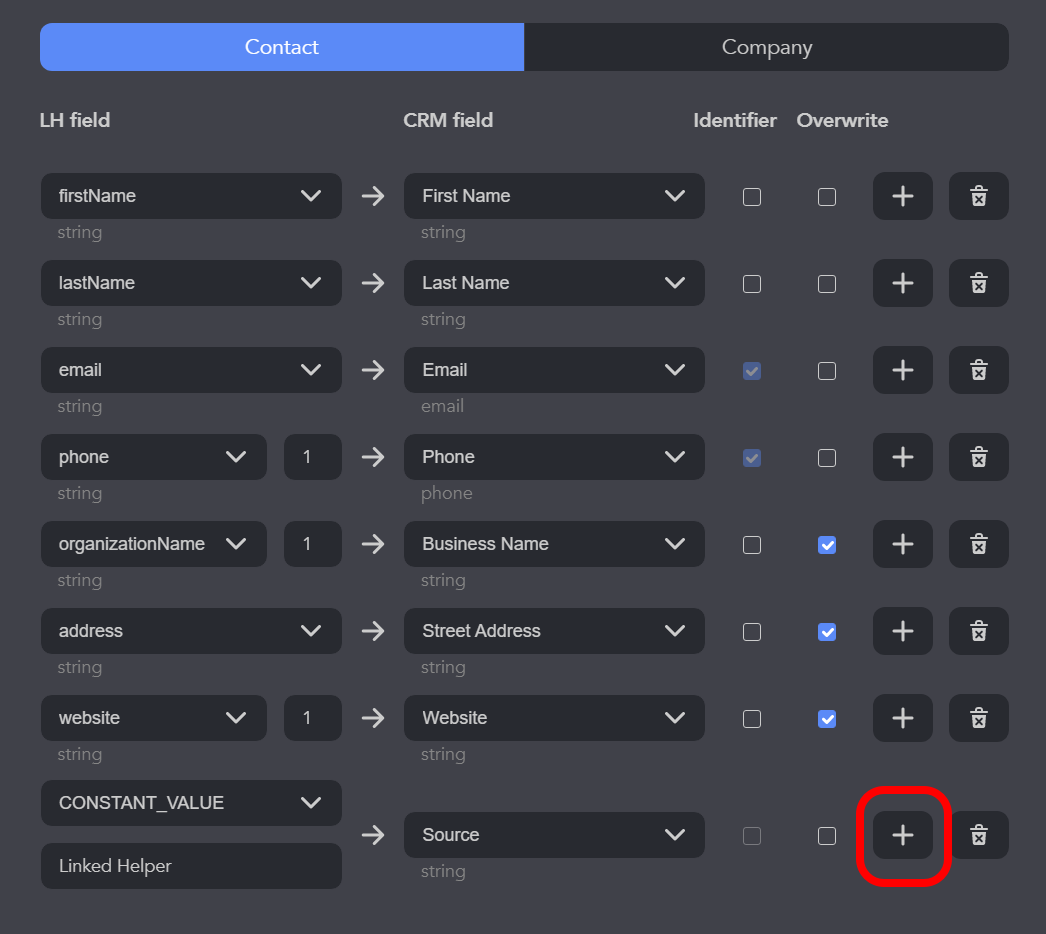
Task: Open the Street Address CRM field dropdown
Action: pyautogui.click(x=554, y=631)
